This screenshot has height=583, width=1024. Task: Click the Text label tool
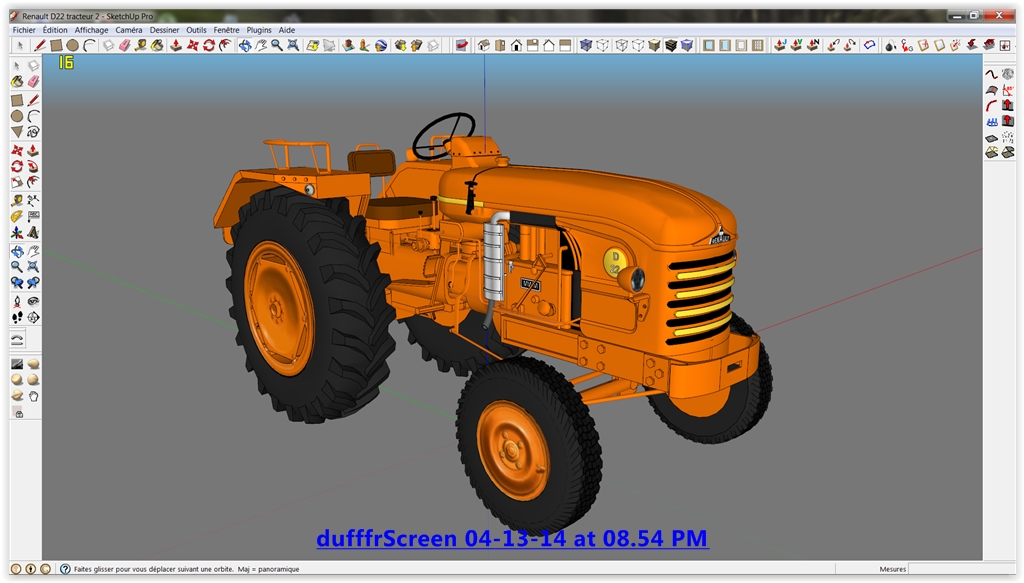click(x=33, y=216)
